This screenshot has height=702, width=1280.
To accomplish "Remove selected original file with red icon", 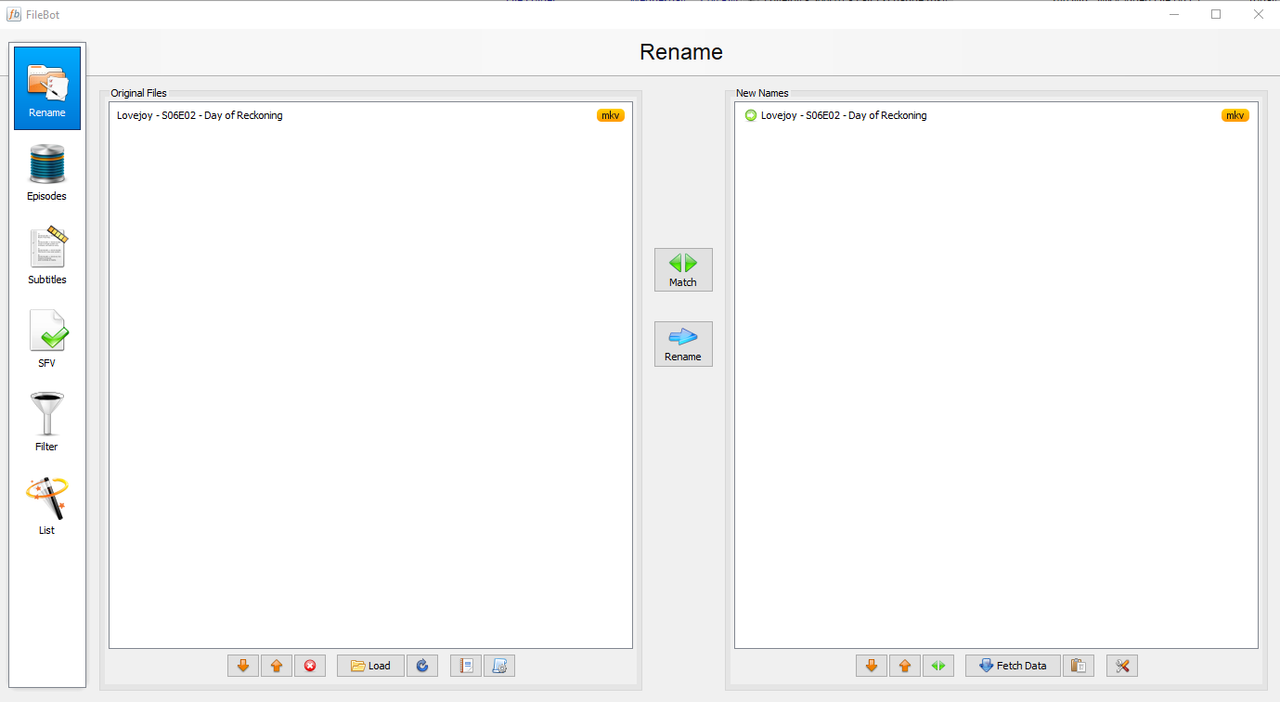I will click(x=310, y=666).
